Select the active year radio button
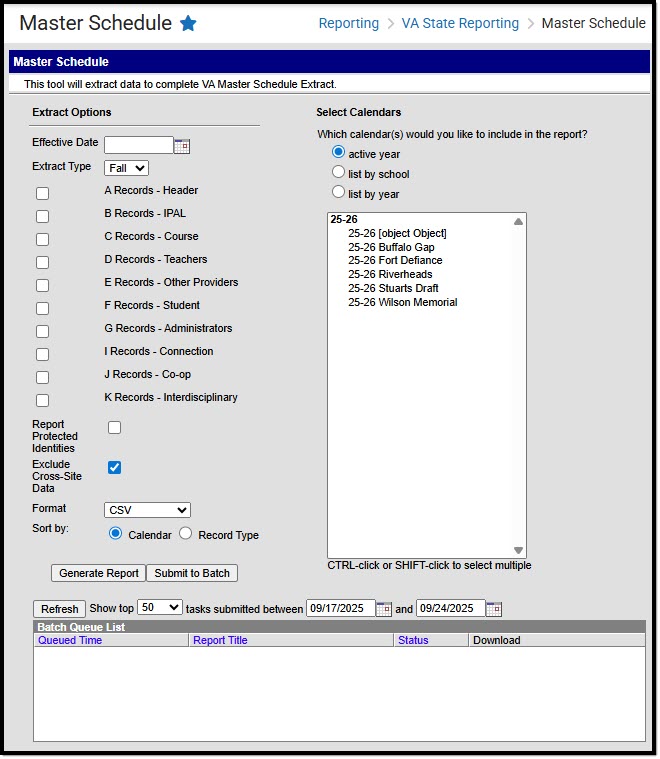This screenshot has width=660, height=759. 338,152
